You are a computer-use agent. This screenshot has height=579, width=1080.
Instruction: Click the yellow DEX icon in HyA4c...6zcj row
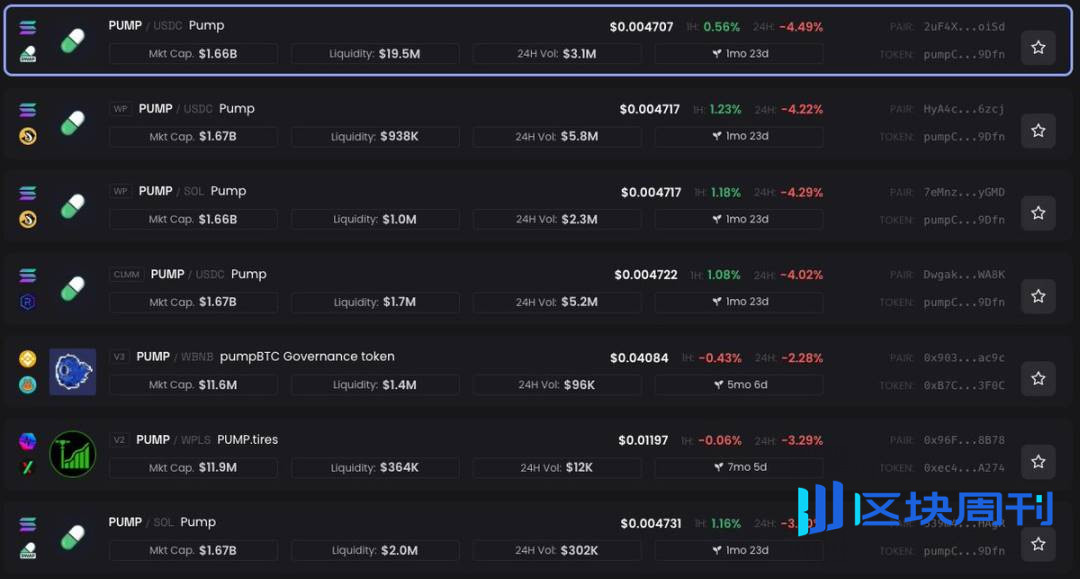point(28,136)
